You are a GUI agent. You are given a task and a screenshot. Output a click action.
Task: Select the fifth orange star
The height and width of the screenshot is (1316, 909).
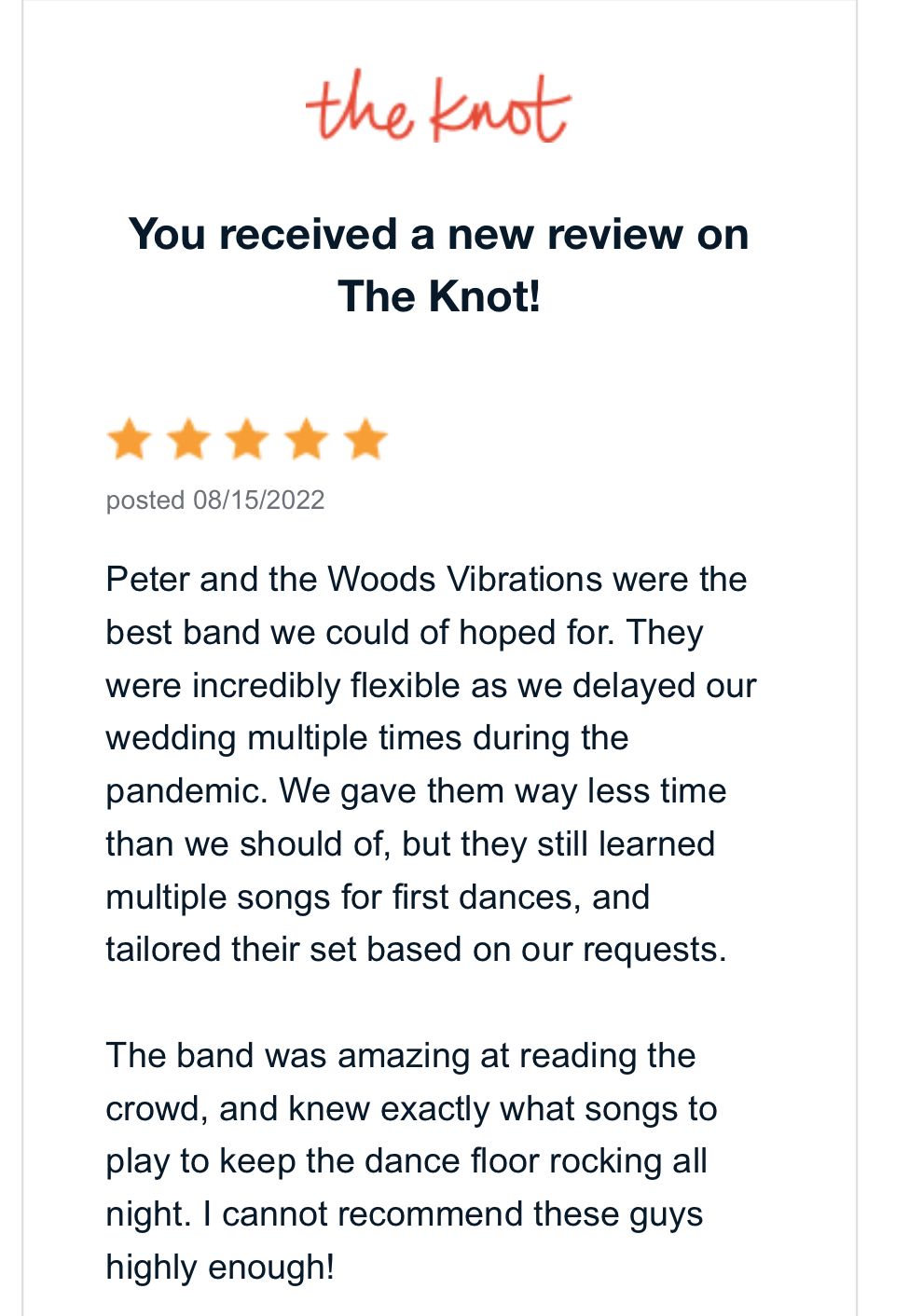point(365,439)
